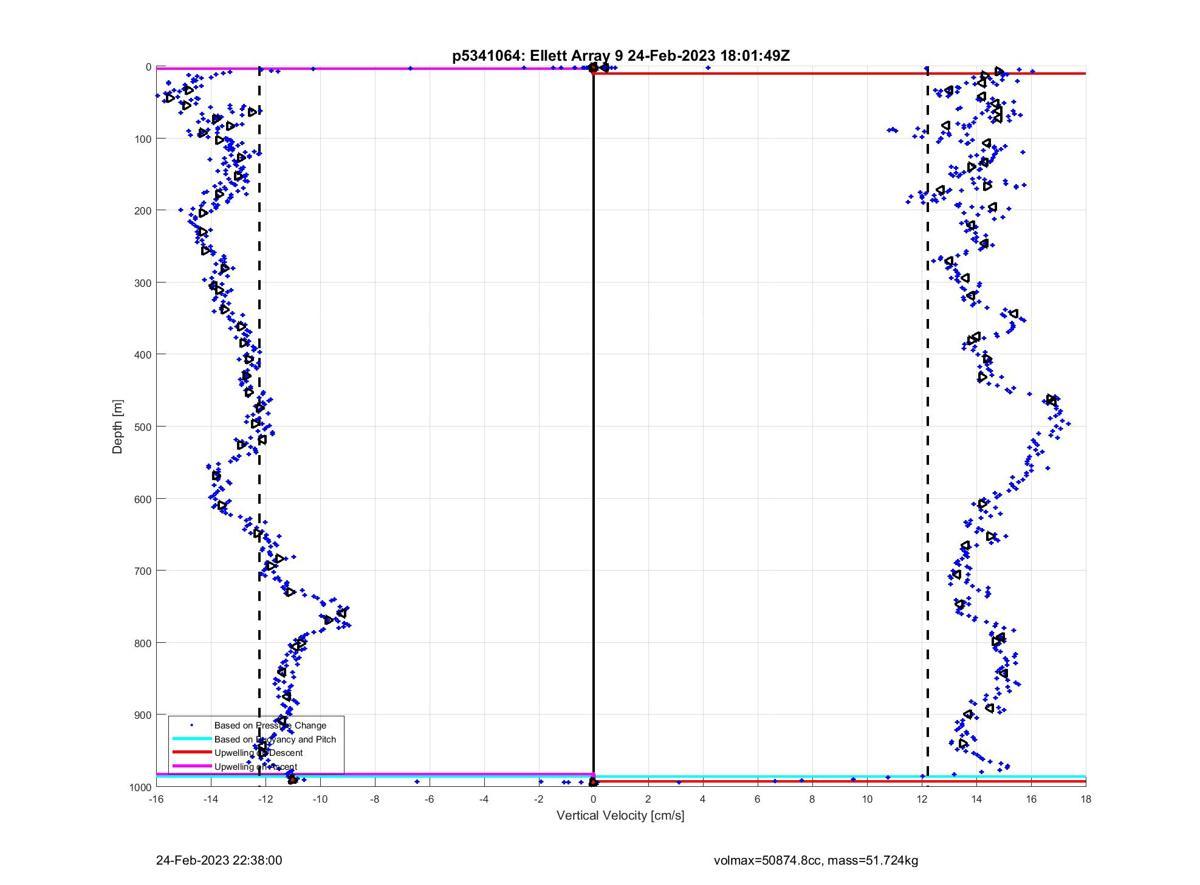Click the depth axis tick label '0'

149,67
